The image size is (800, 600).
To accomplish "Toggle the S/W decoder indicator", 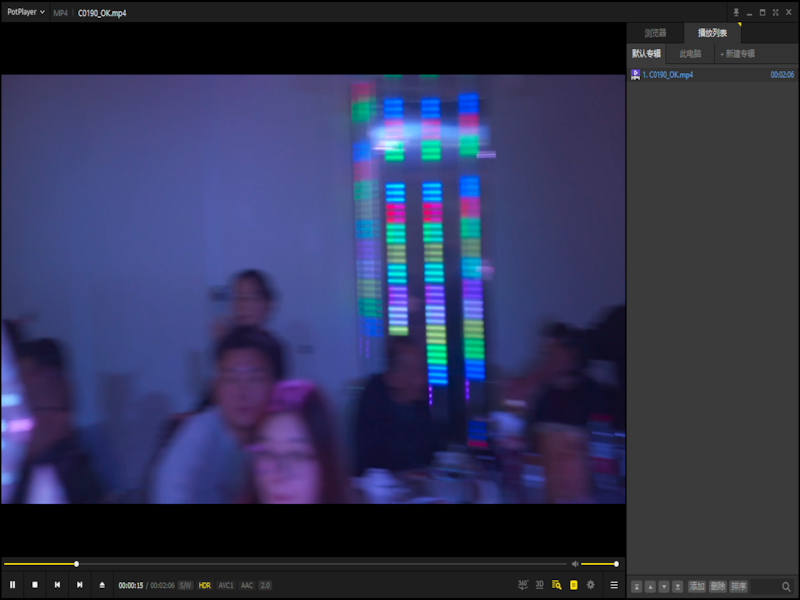I will coord(185,585).
